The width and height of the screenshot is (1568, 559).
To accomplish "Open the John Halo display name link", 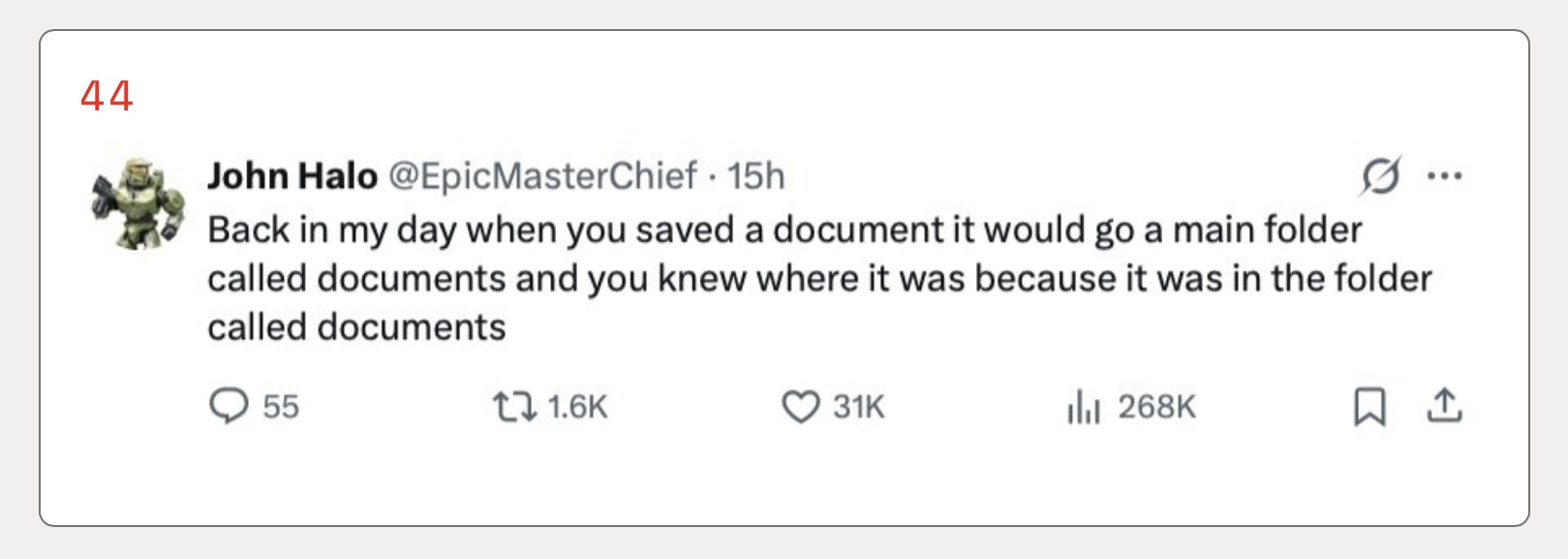I will 292,176.
